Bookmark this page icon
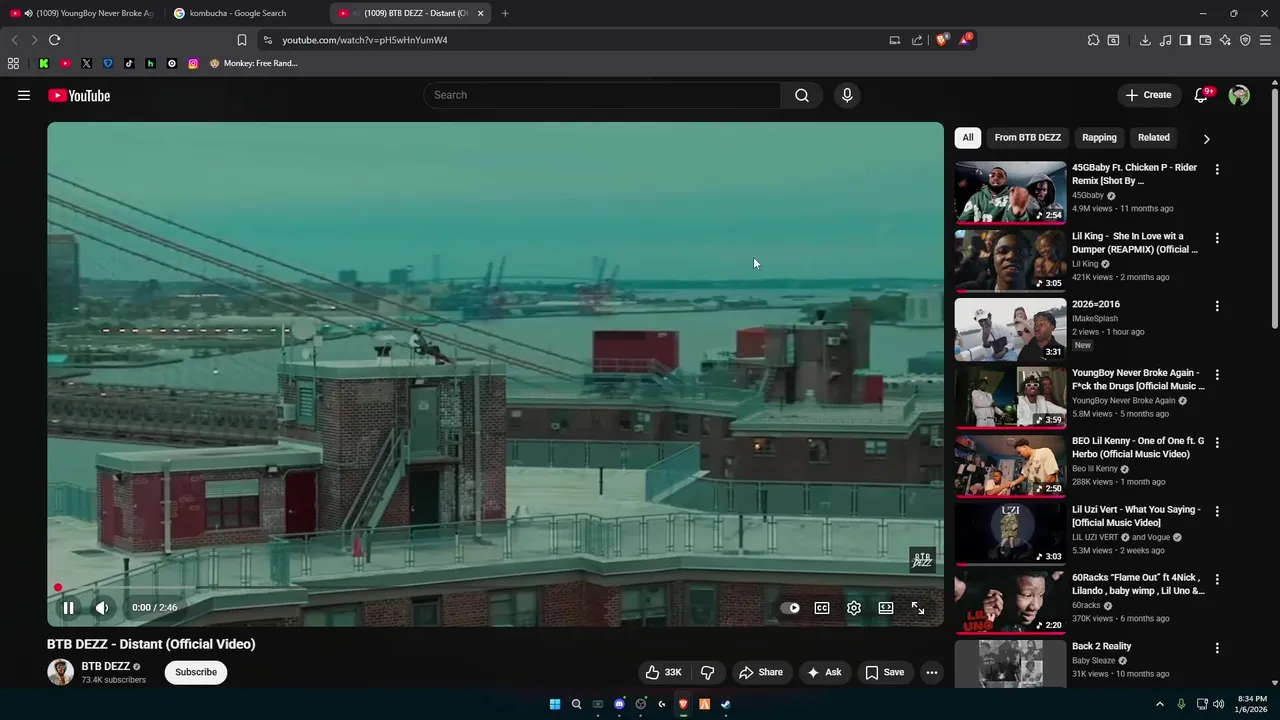 pyautogui.click(x=242, y=40)
